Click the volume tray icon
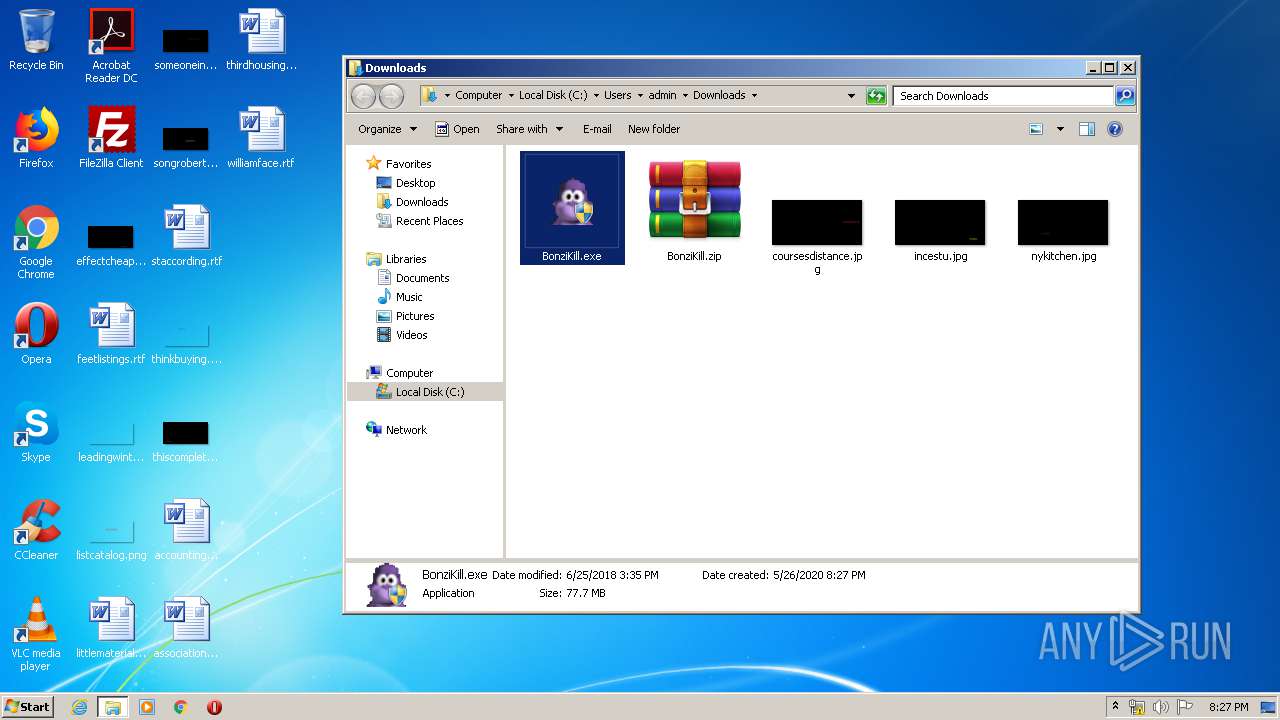Screen dimensions: 1280x720 [x=1161, y=707]
